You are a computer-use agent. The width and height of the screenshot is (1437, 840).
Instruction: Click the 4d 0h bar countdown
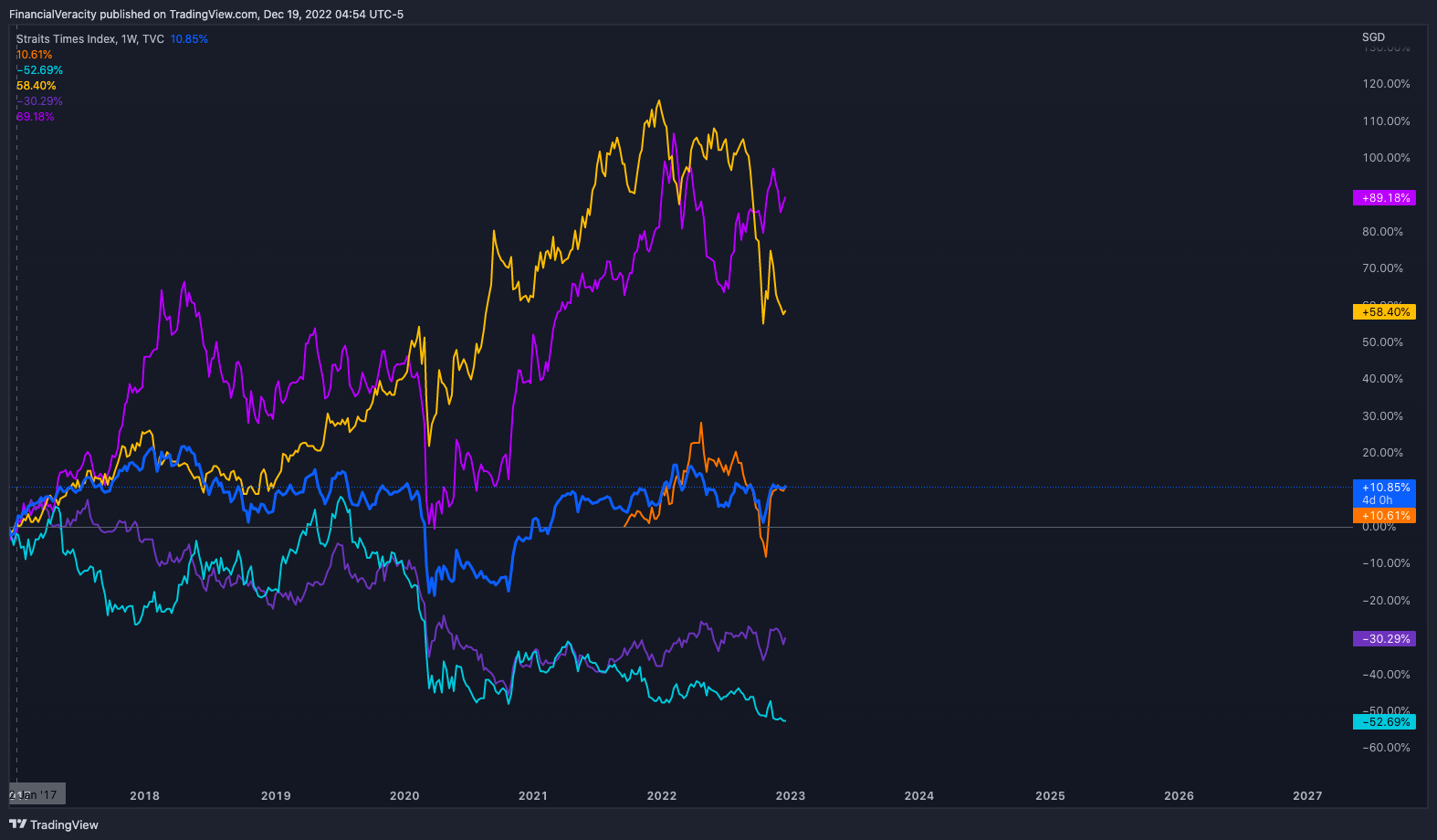point(1378,500)
